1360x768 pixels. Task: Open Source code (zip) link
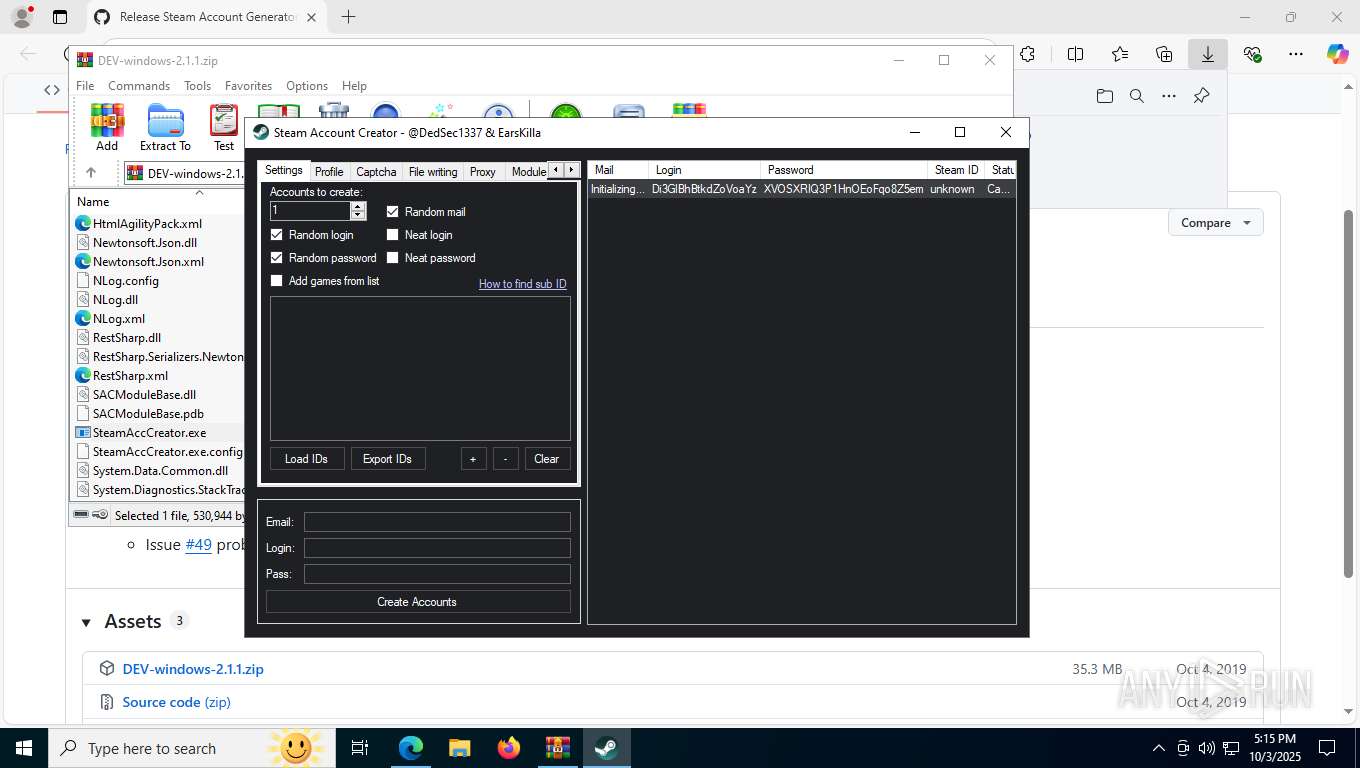pyautogui.click(x=176, y=702)
